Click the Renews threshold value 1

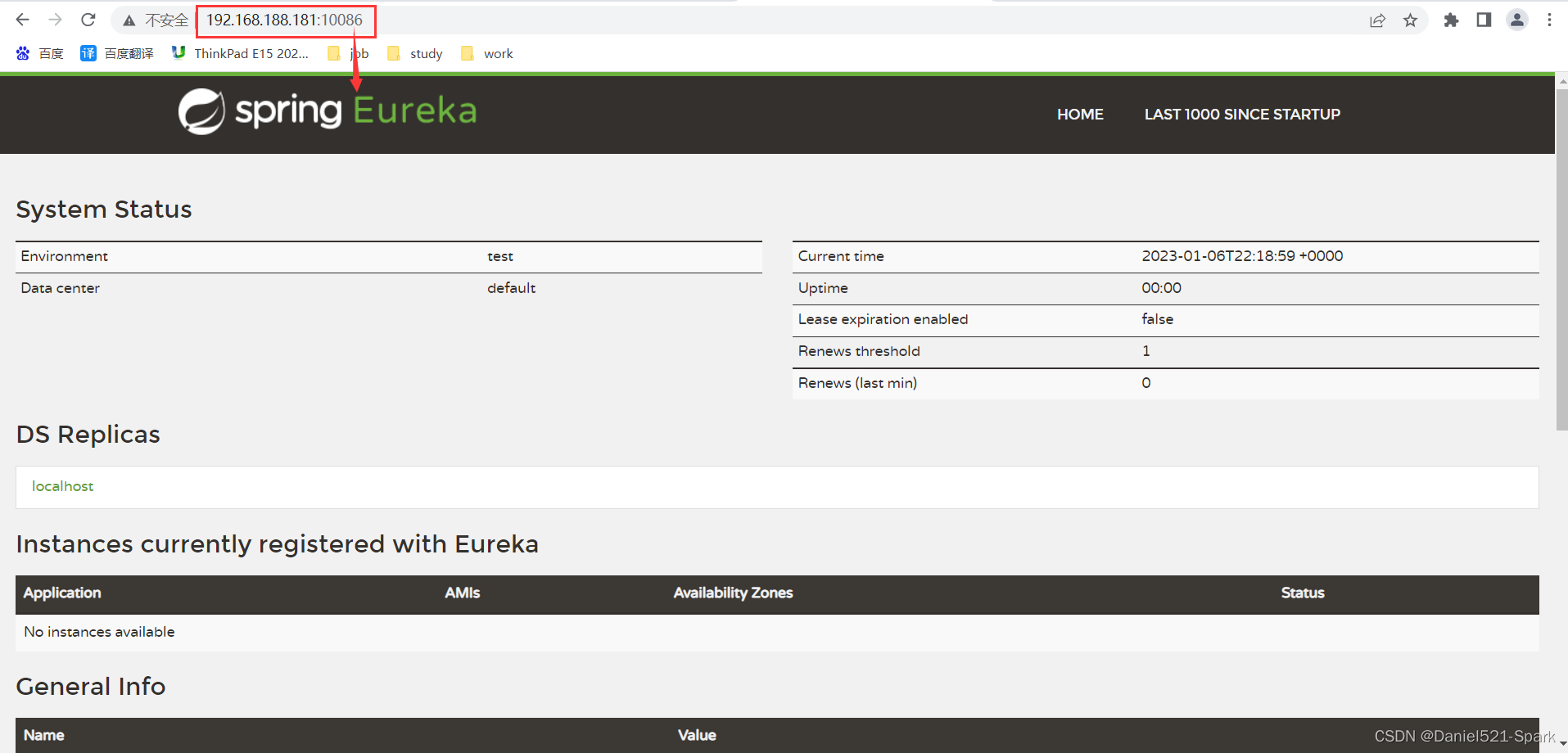[1146, 351]
